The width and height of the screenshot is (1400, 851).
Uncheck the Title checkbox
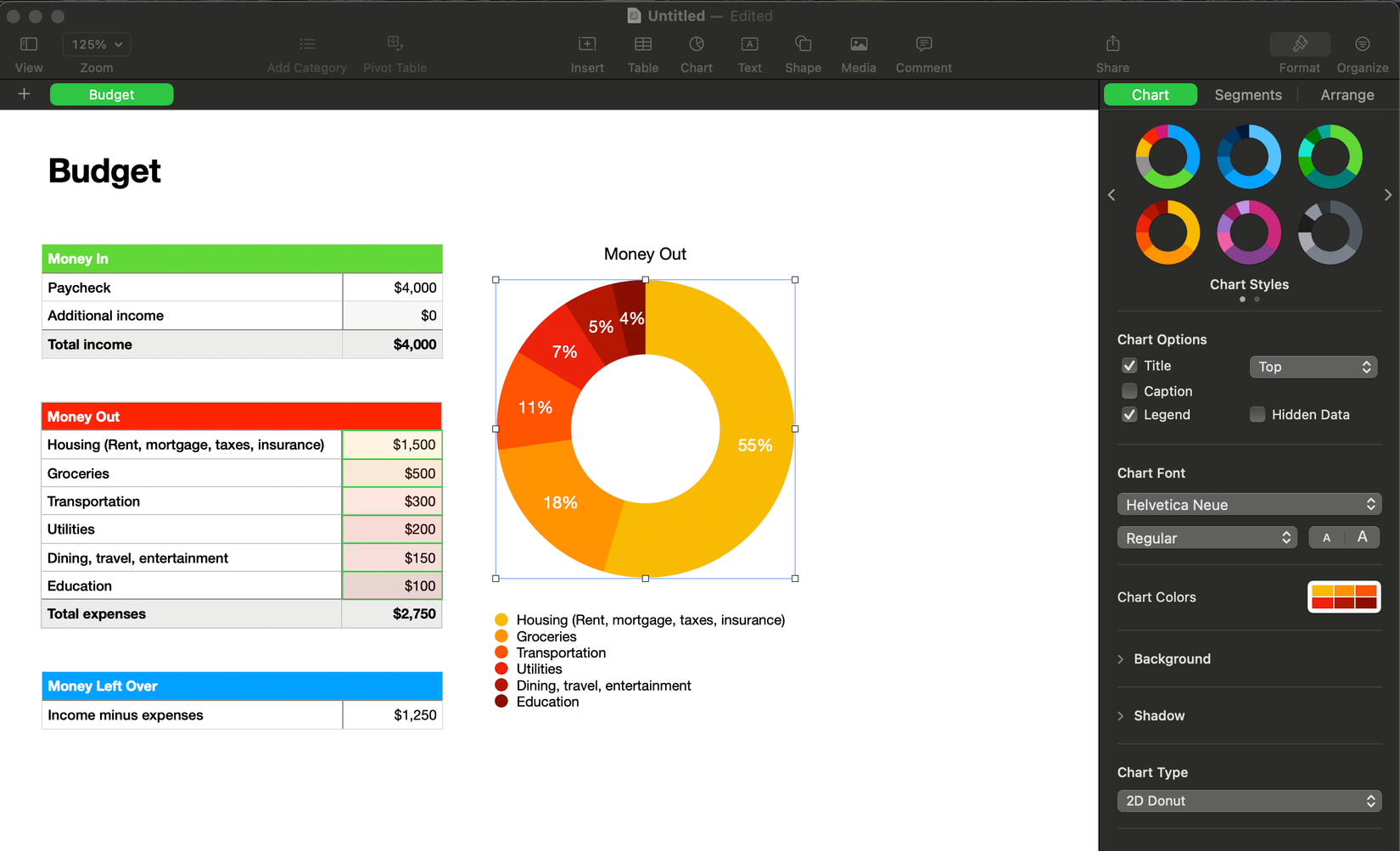click(1129, 365)
